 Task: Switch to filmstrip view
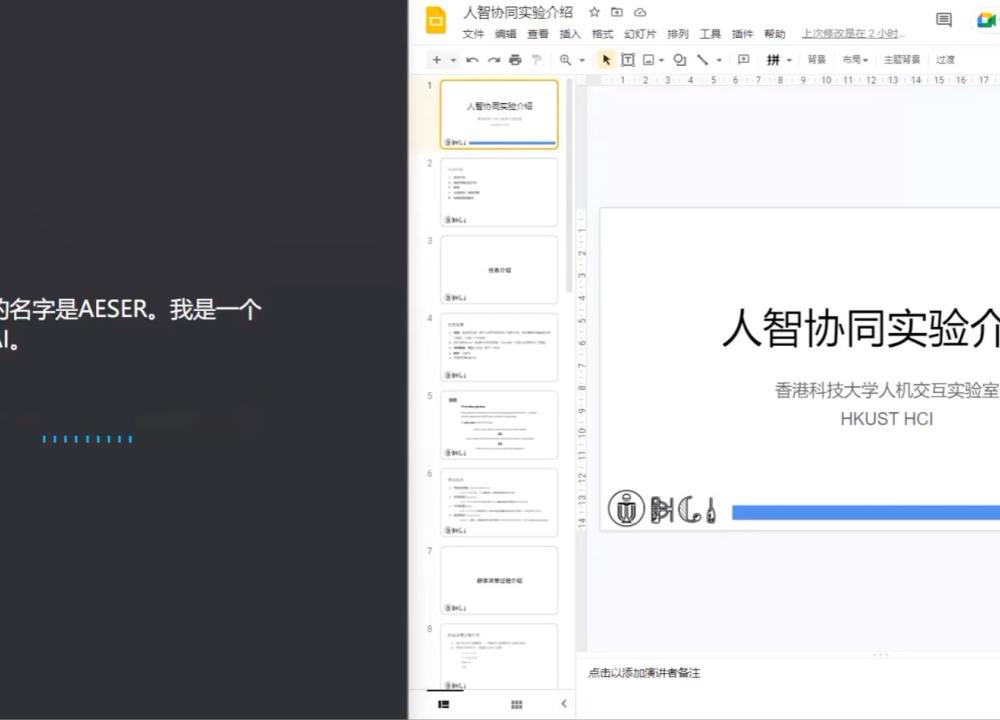pyautogui.click(x=444, y=704)
